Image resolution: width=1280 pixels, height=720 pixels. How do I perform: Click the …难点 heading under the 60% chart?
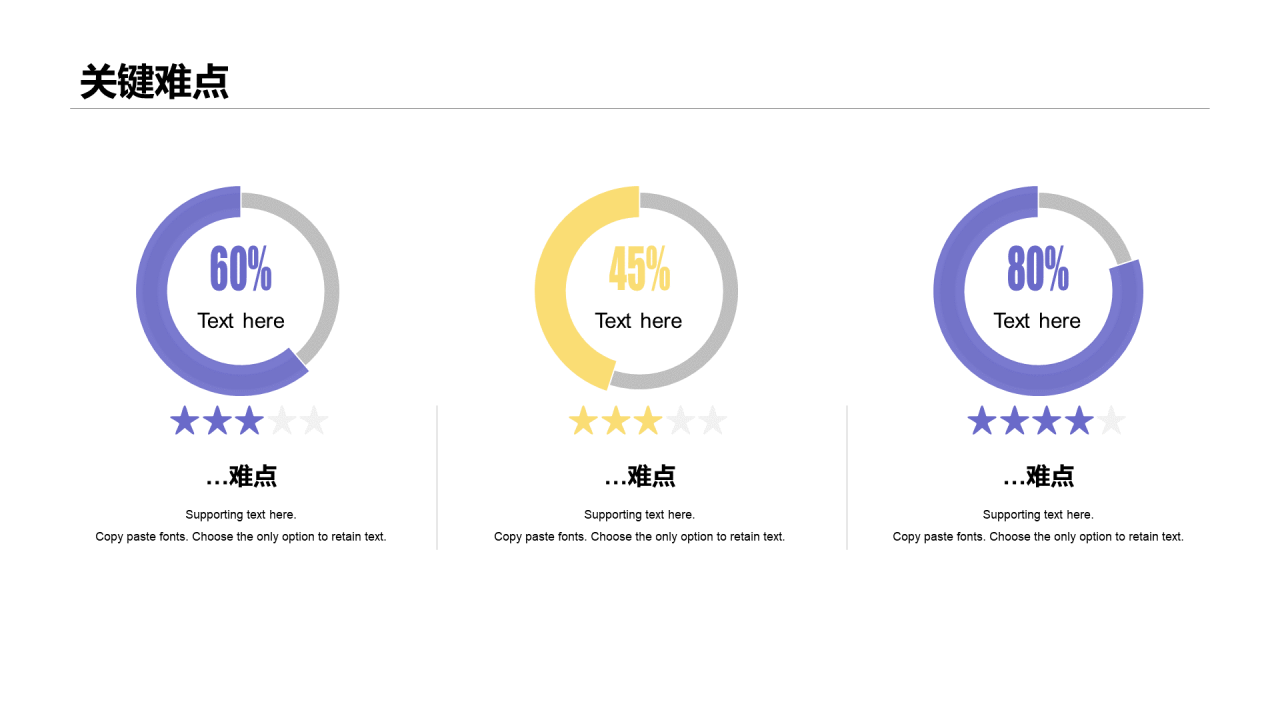point(241,477)
